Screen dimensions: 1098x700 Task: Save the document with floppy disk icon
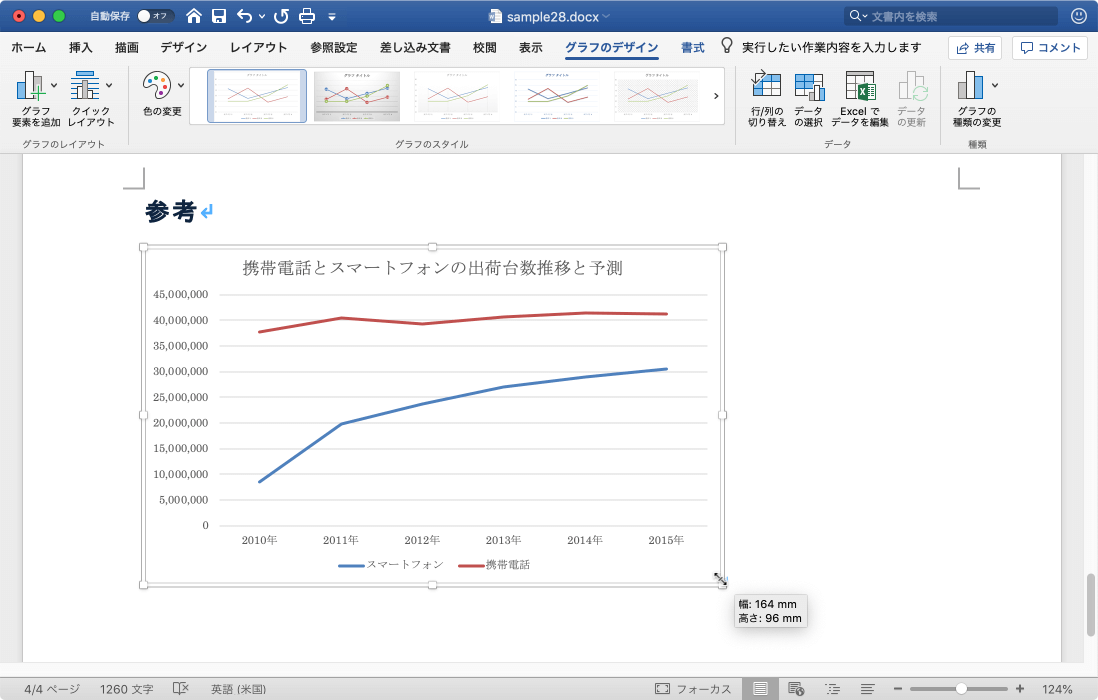(x=219, y=16)
